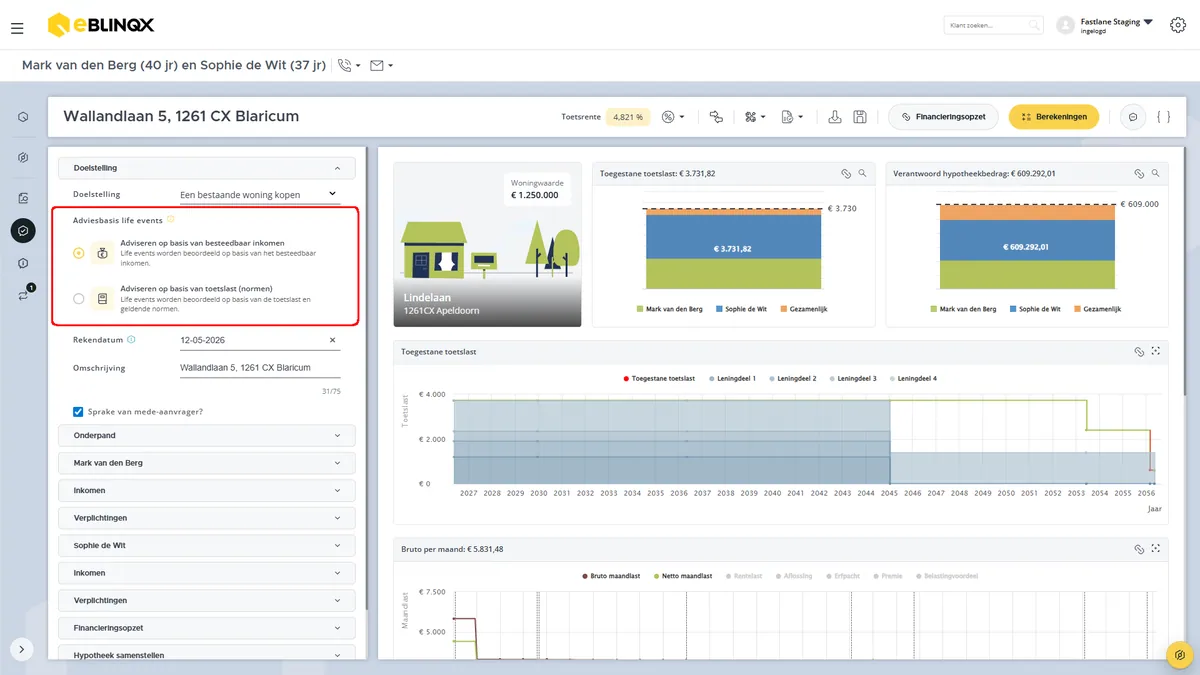Click the info icon beside Rekendatum
The height and width of the screenshot is (675, 1200).
132,340
